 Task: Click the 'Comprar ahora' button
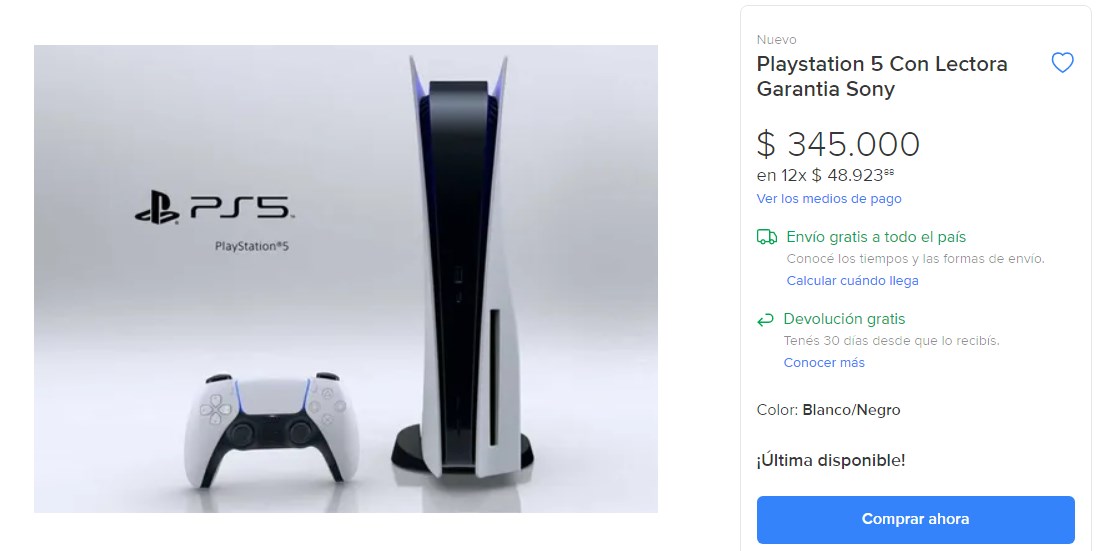916,519
